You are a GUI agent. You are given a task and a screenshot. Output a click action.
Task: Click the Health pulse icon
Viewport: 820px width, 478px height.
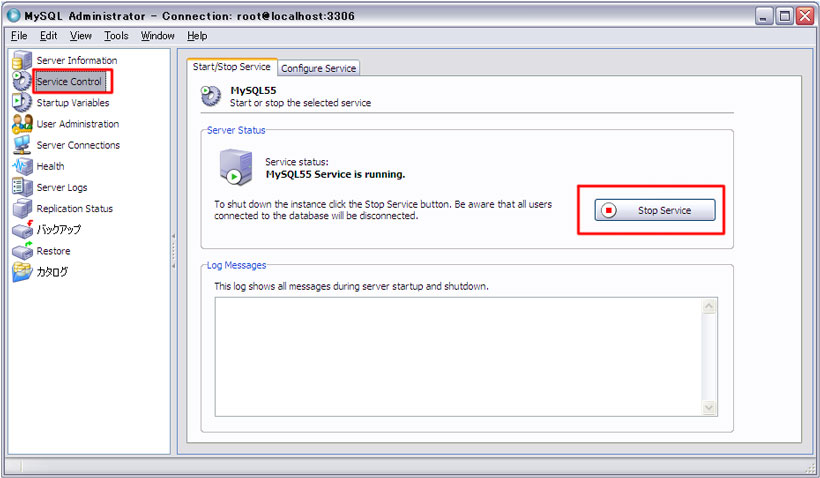point(22,166)
